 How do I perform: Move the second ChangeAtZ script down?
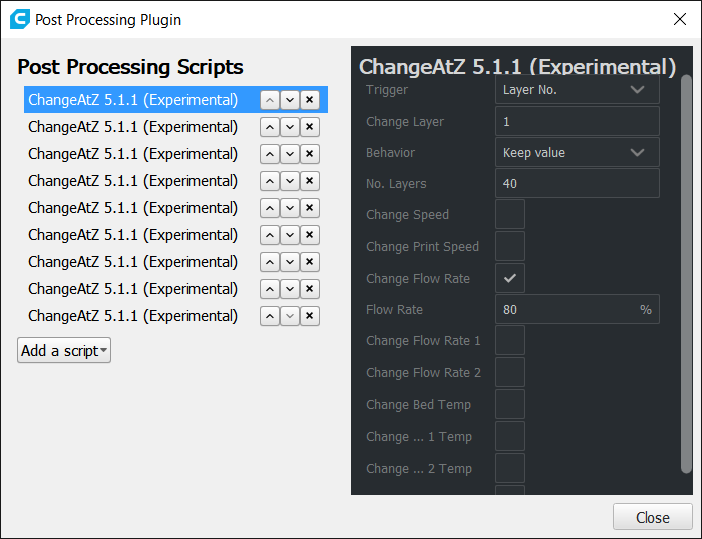pos(290,127)
